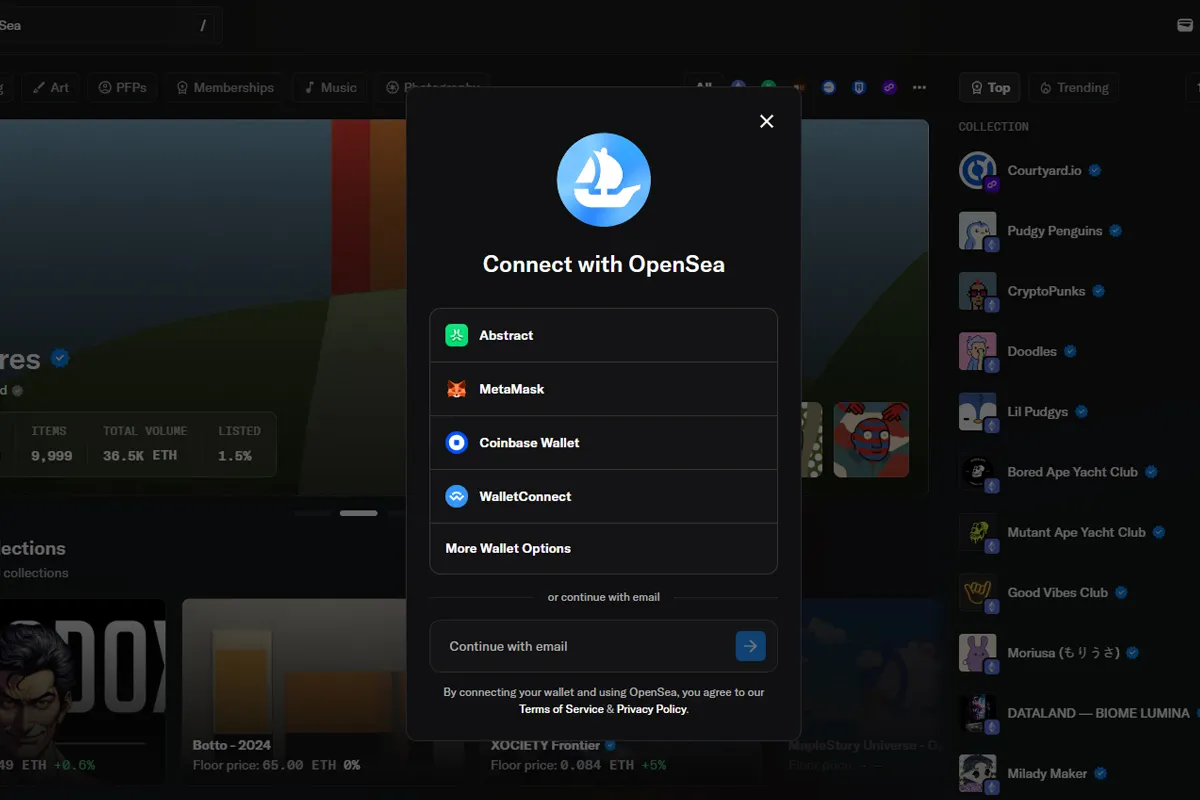Click the Doodles avatar image
Image resolution: width=1200 pixels, height=800 pixels.
point(978,352)
